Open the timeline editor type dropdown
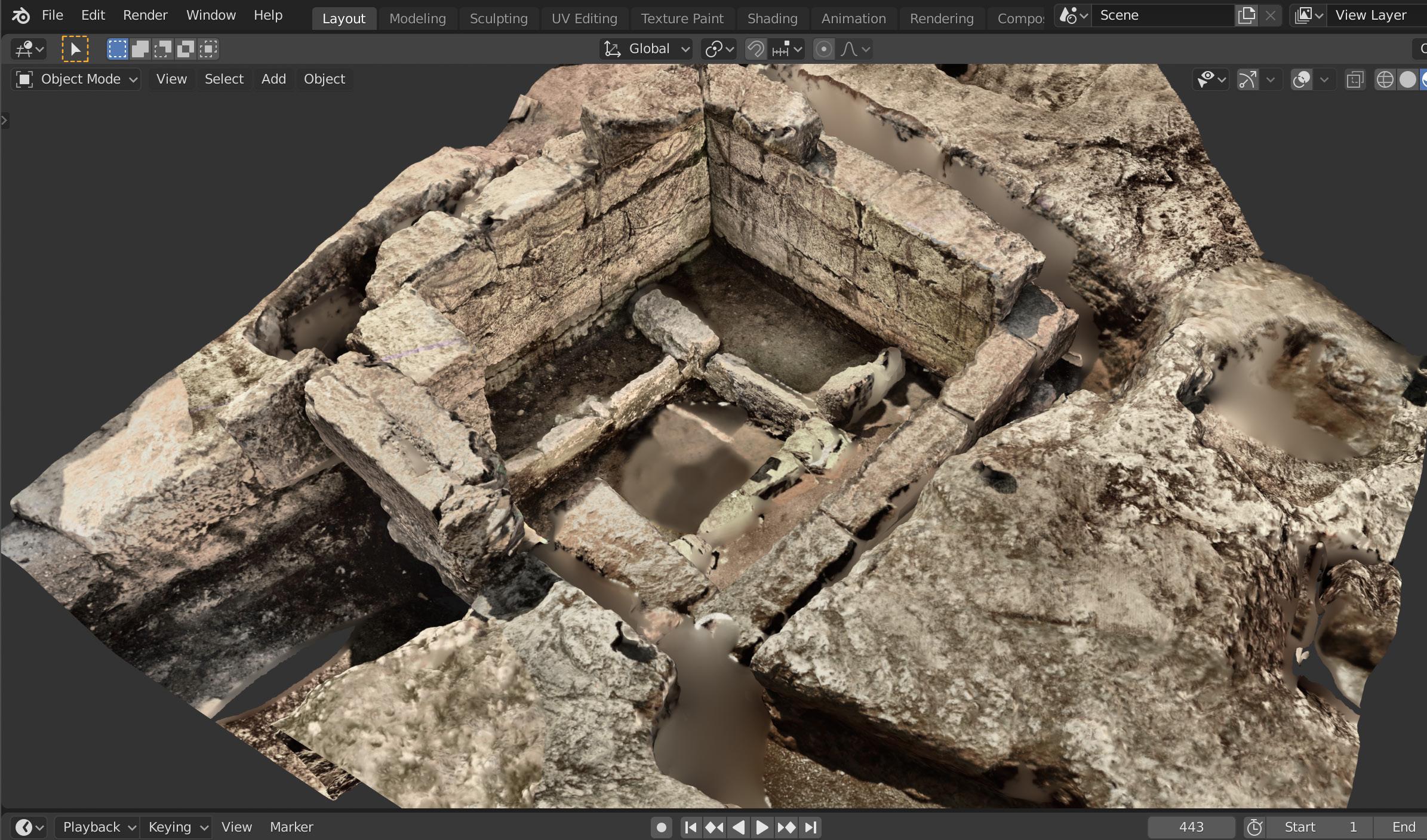 (29, 827)
